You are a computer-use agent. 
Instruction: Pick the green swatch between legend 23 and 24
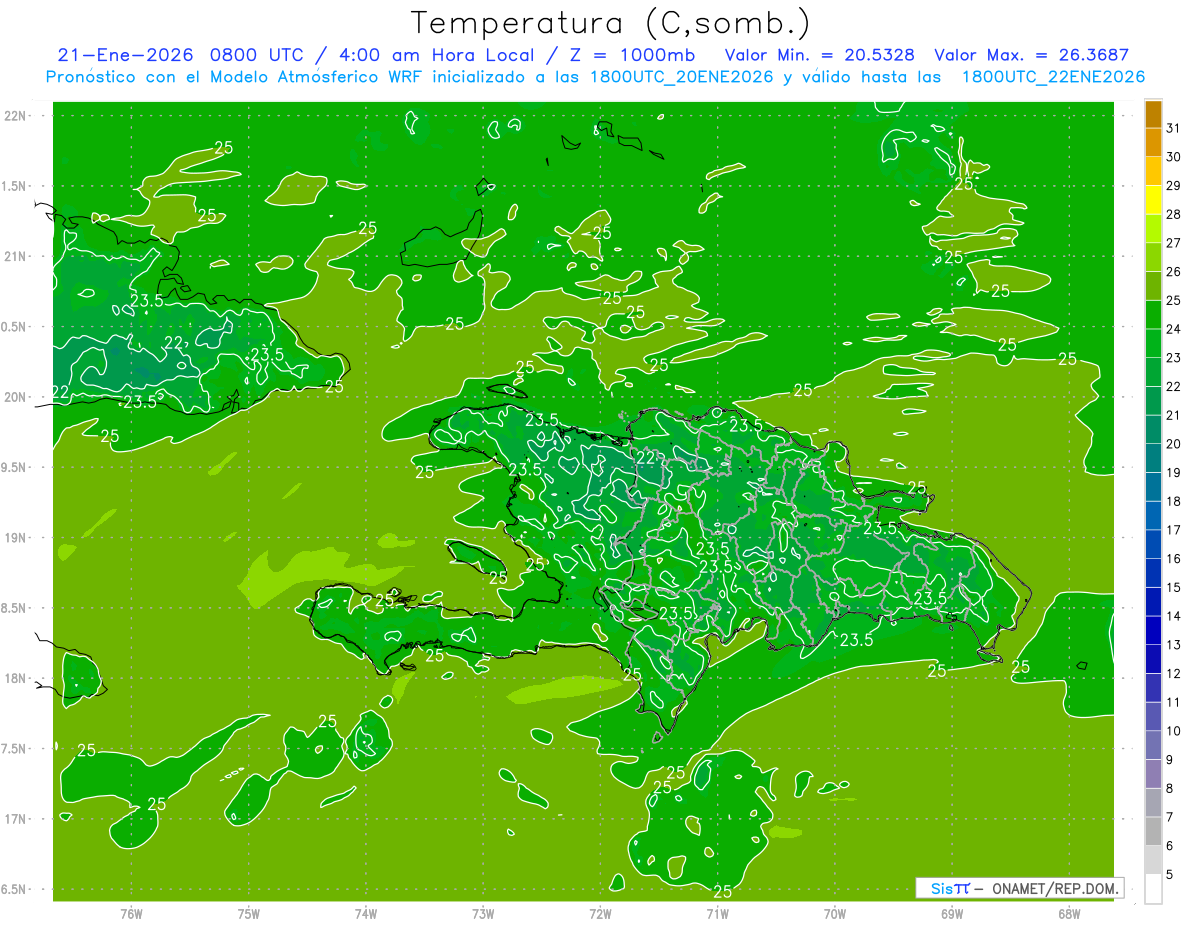(x=1153, y=343)
